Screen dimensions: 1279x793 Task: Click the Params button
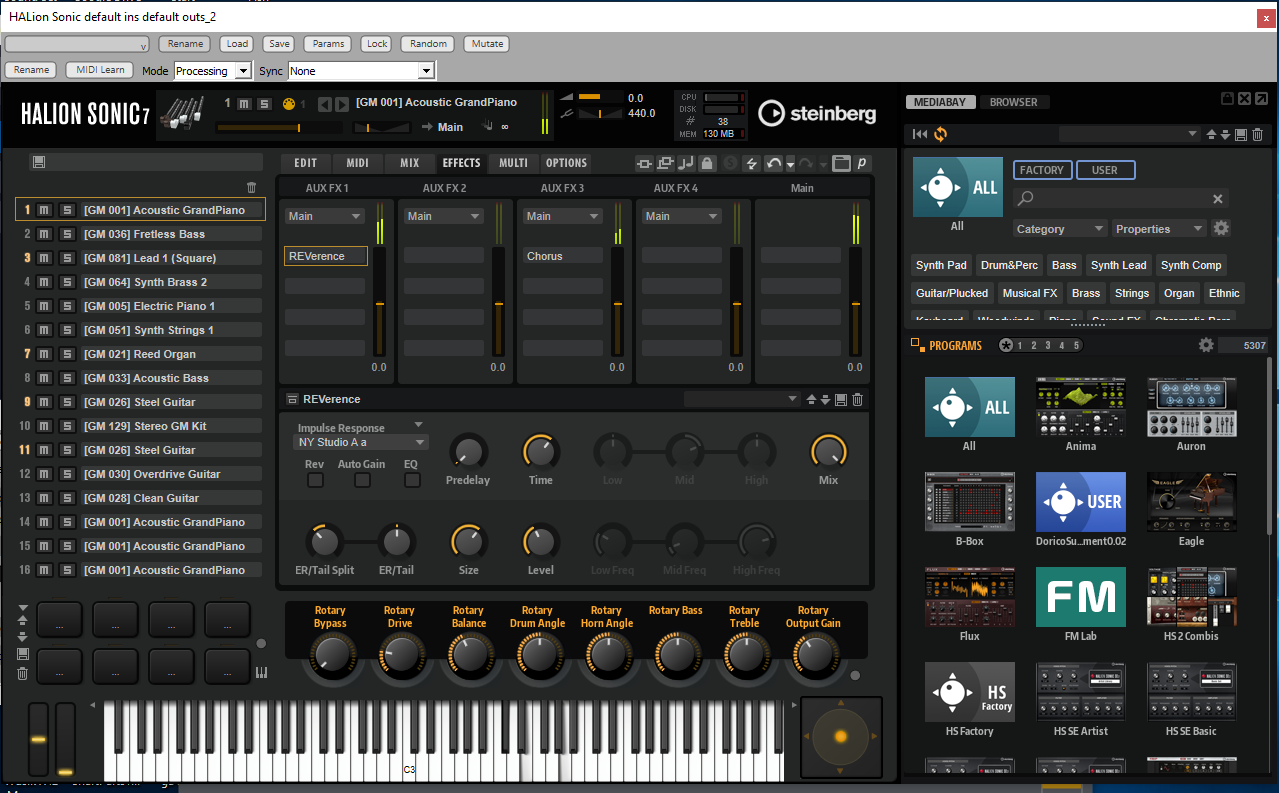(x=328, y=44)
